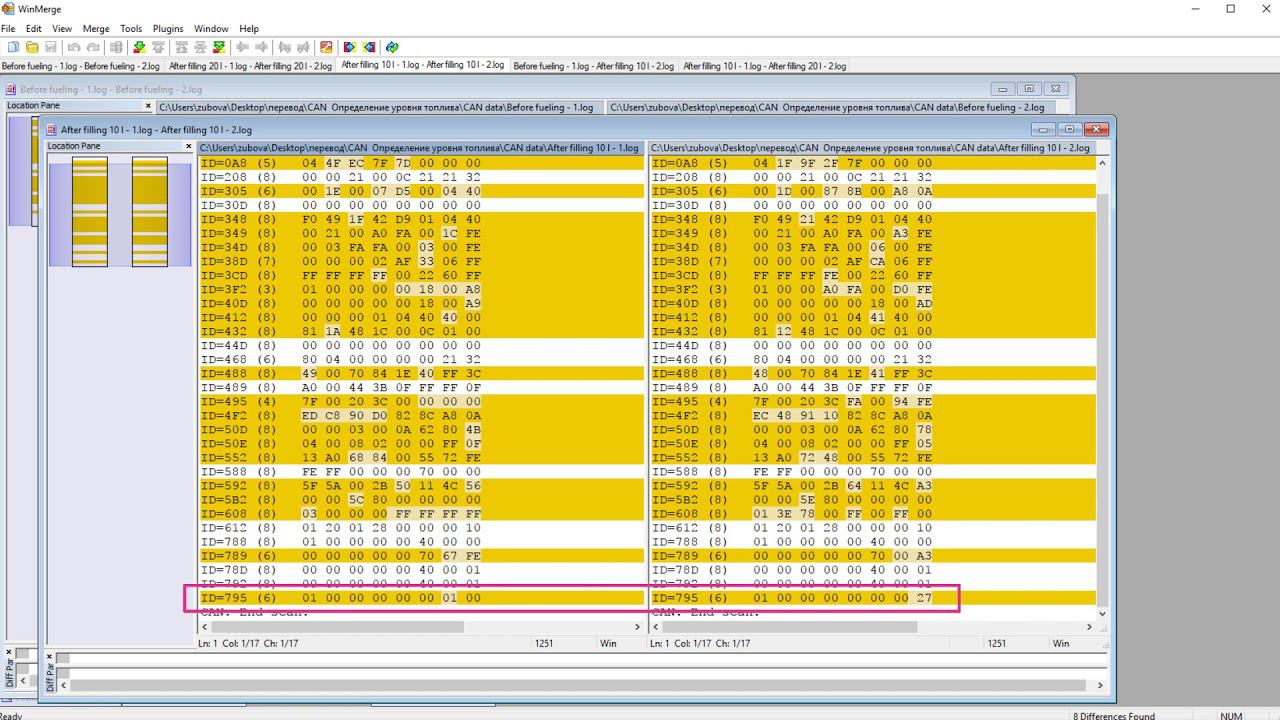This screenshot has height=720, width=1280.
Task: Go to Last Difference toolbar icon
Action: pyautogui.click(x=219, y=47)
